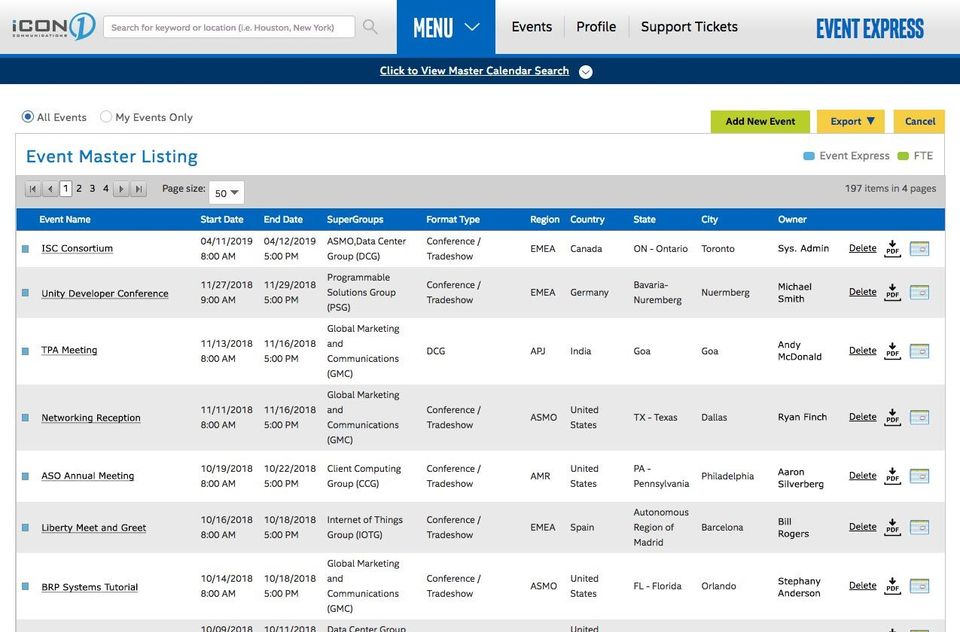960x632 pixels.
Task: Go to the Profile menu item
Action: [596, 27]
